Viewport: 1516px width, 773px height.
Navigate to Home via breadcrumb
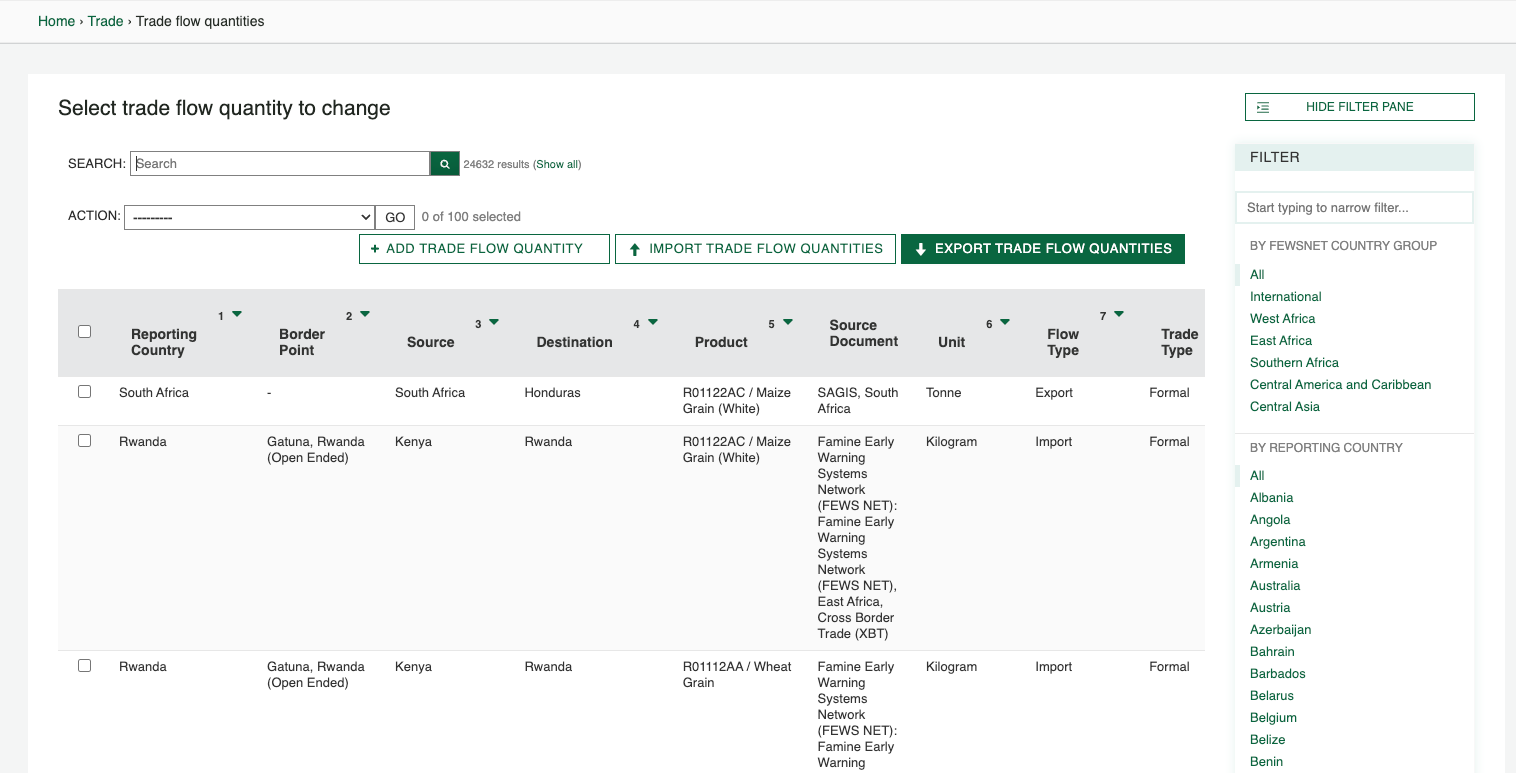pyautogui.click(x=56, y=21)
